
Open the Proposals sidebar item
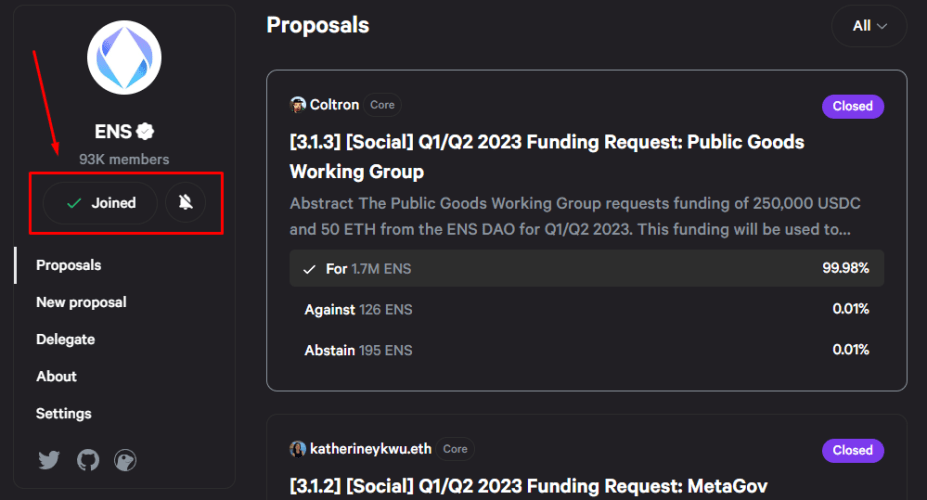coord(69,265)
